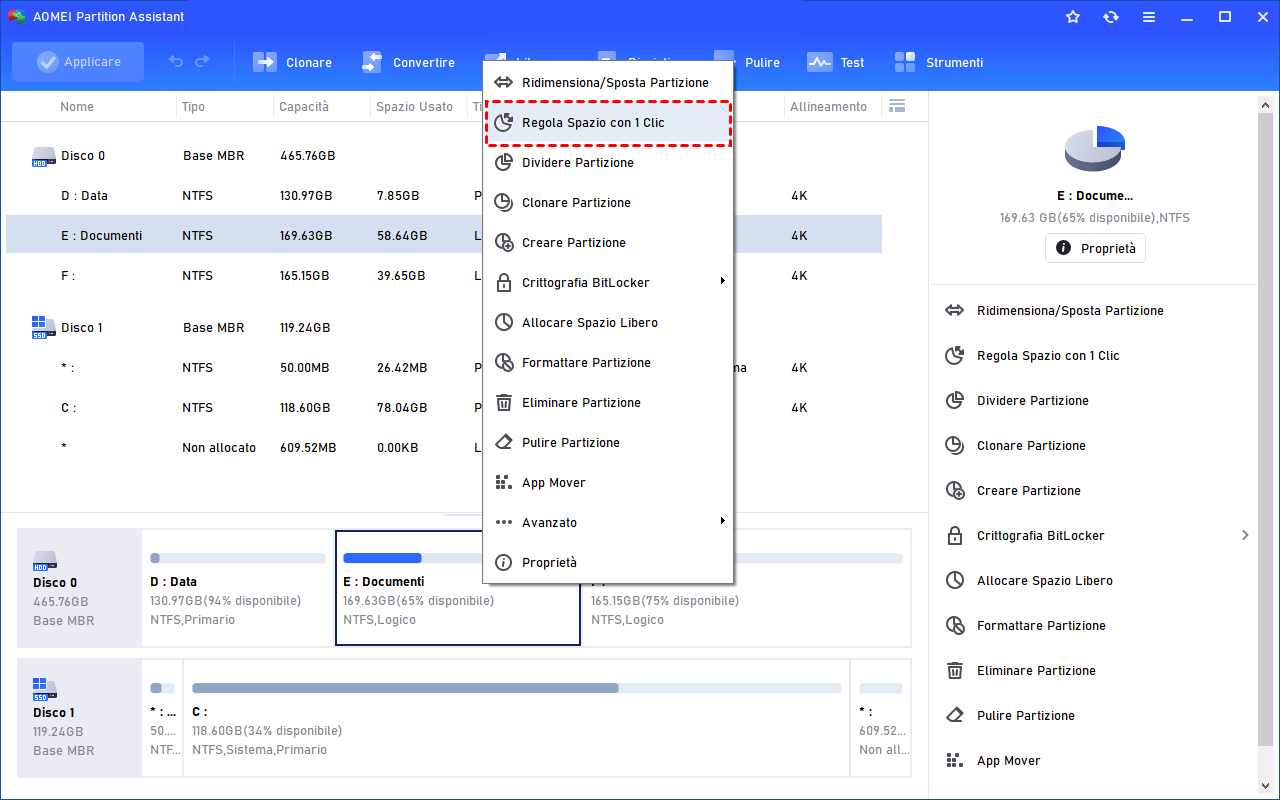Screen dimensions: 1280x800
Task: Click Eliminare Partizione trash icon in side panel
Action: 954,671
